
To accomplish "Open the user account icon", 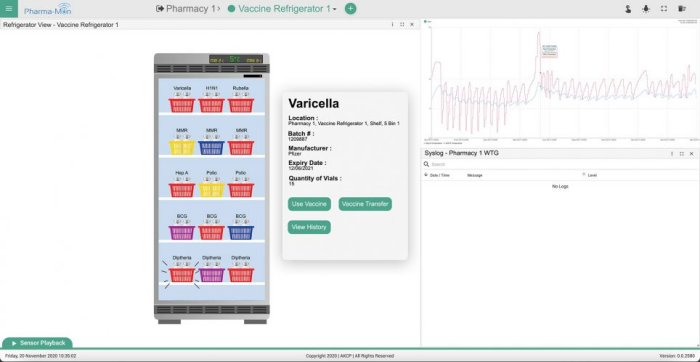I will pos(628,9).
